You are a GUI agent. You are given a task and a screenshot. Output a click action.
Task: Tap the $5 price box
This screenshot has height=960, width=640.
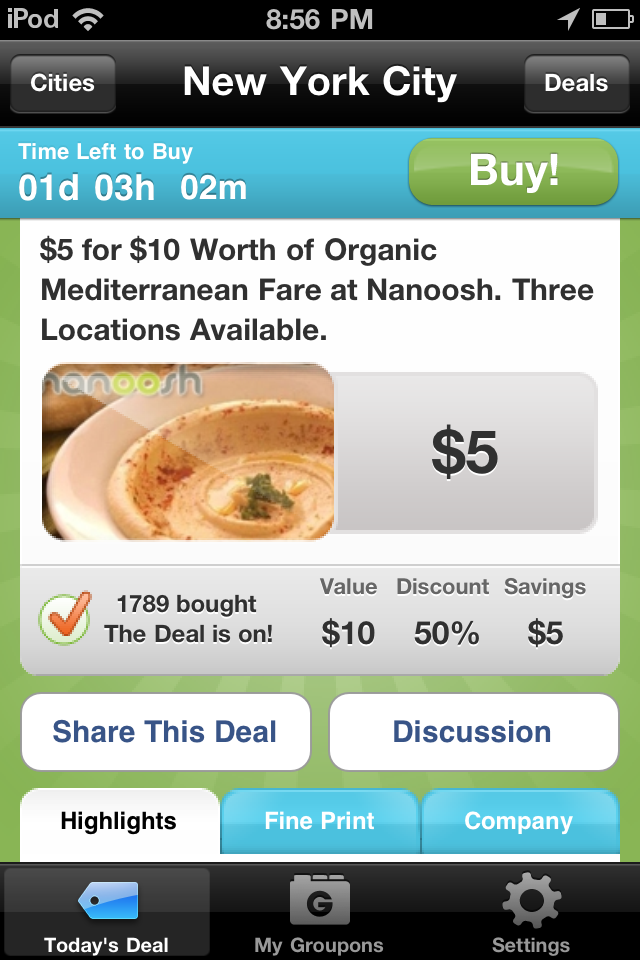(x=465, y=452)
